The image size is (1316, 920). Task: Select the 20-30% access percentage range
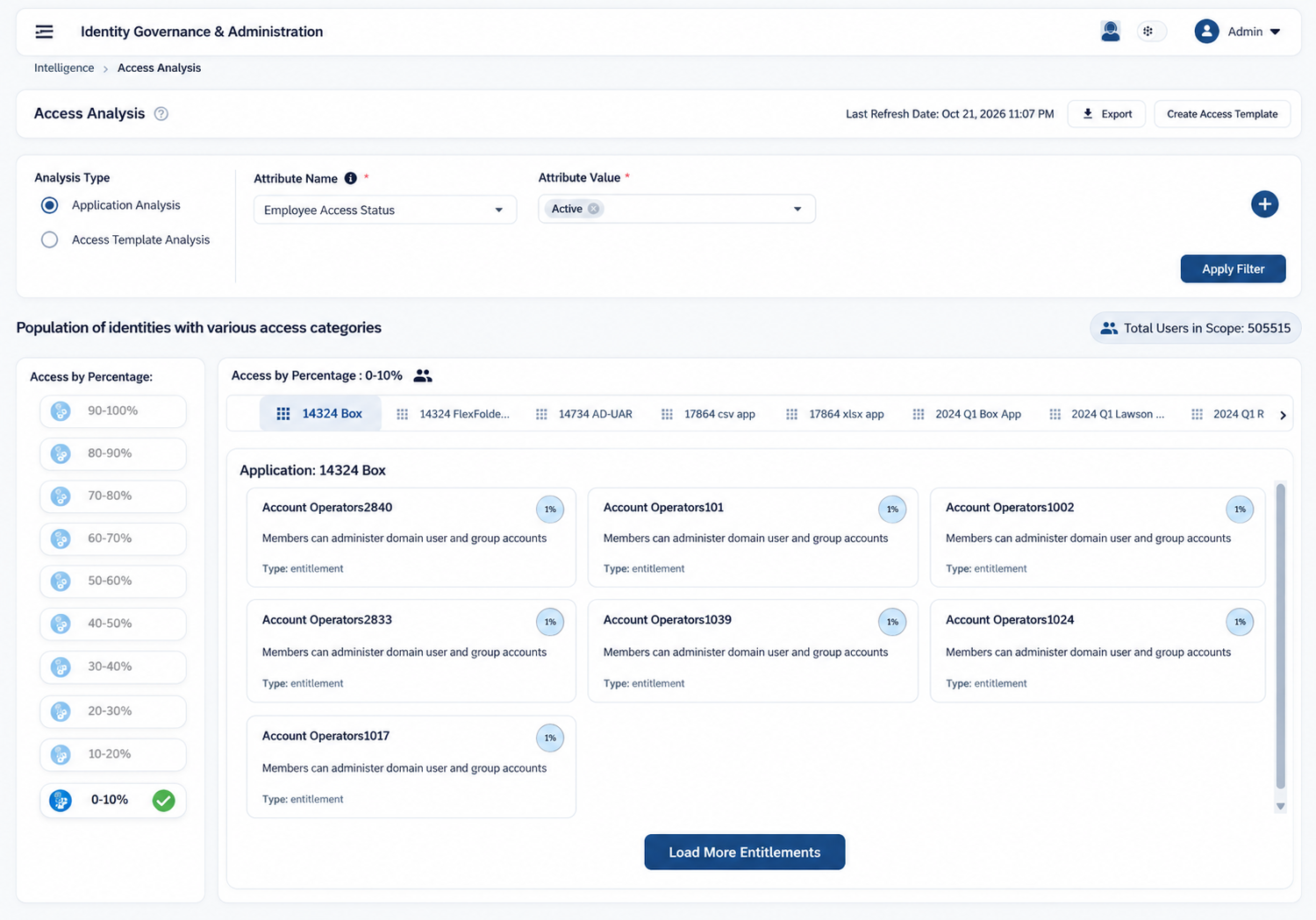pyautogui.click(x=113, y=711)
